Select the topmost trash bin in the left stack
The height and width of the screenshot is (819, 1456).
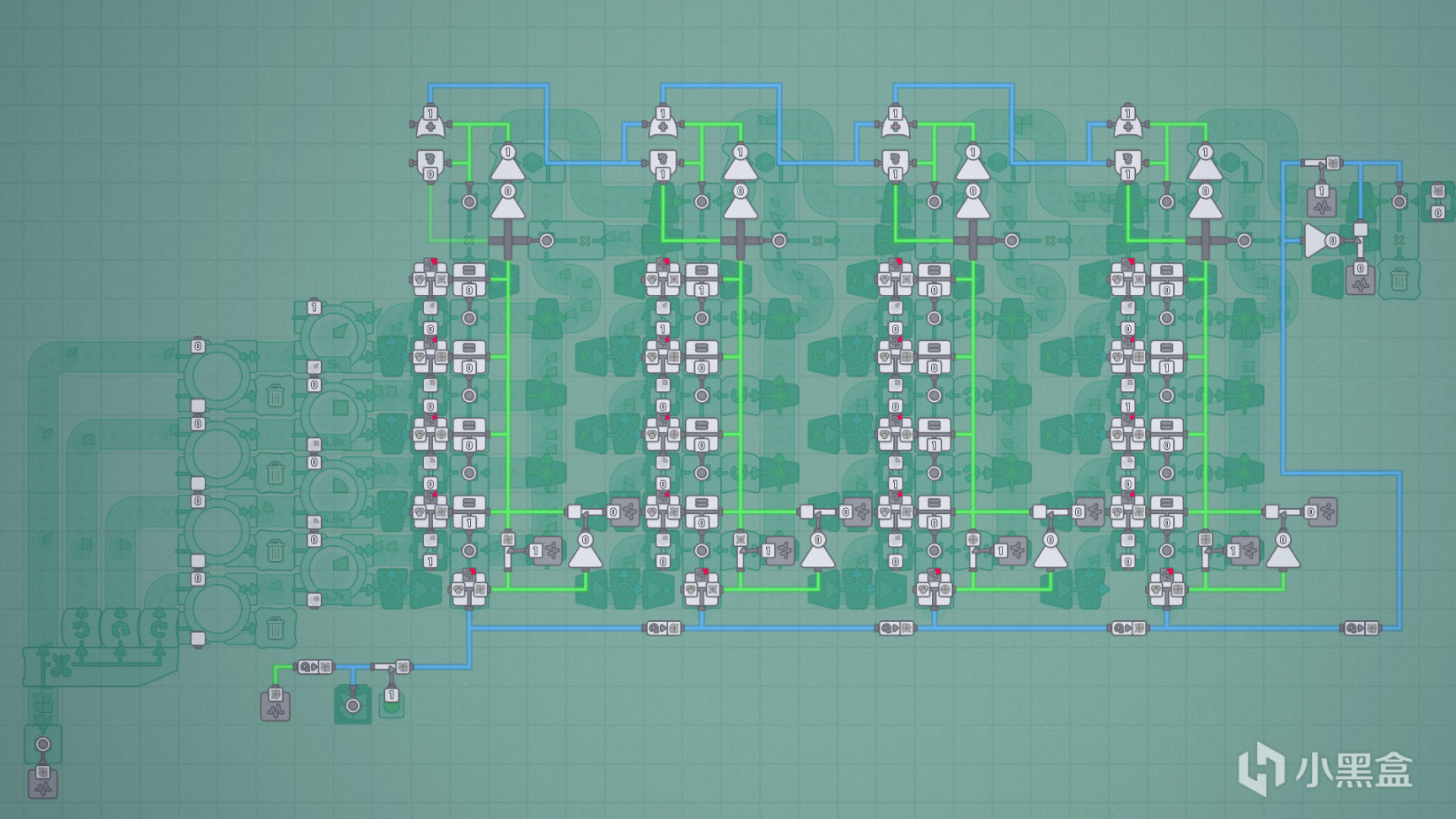pos(275,395)
